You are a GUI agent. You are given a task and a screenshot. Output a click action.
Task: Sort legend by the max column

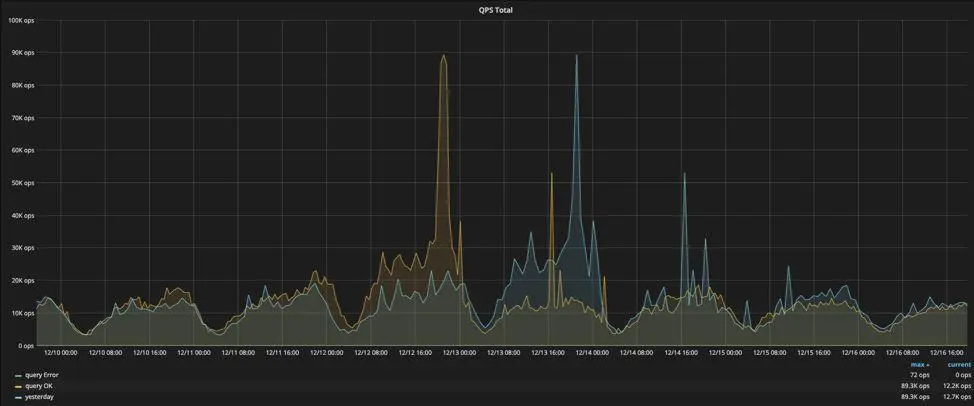coord(919,365)
